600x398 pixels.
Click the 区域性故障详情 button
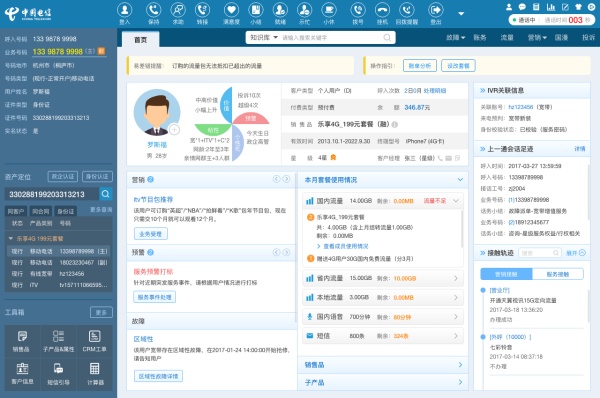click(x=158, y=376)
